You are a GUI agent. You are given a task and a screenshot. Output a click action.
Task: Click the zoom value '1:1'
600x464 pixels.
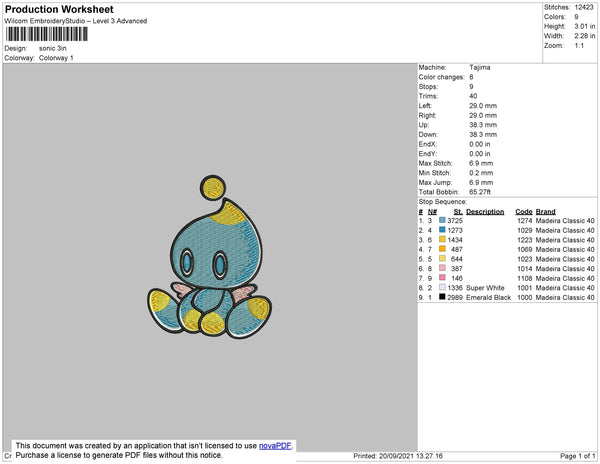(x=579, y=46)
